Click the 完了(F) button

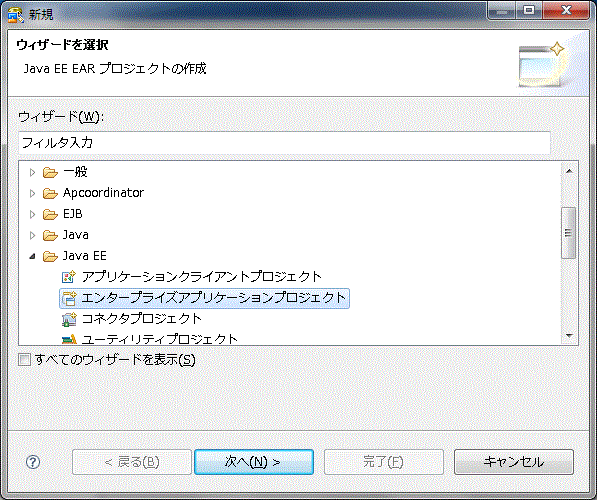click(384, 462)
